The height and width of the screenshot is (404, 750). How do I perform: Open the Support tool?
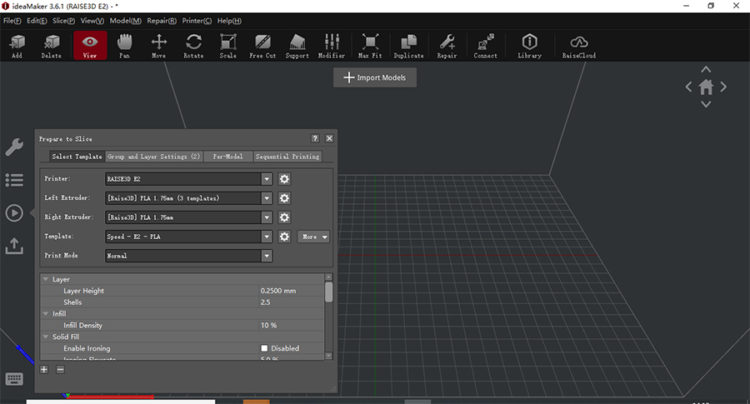tap(297, 46)
